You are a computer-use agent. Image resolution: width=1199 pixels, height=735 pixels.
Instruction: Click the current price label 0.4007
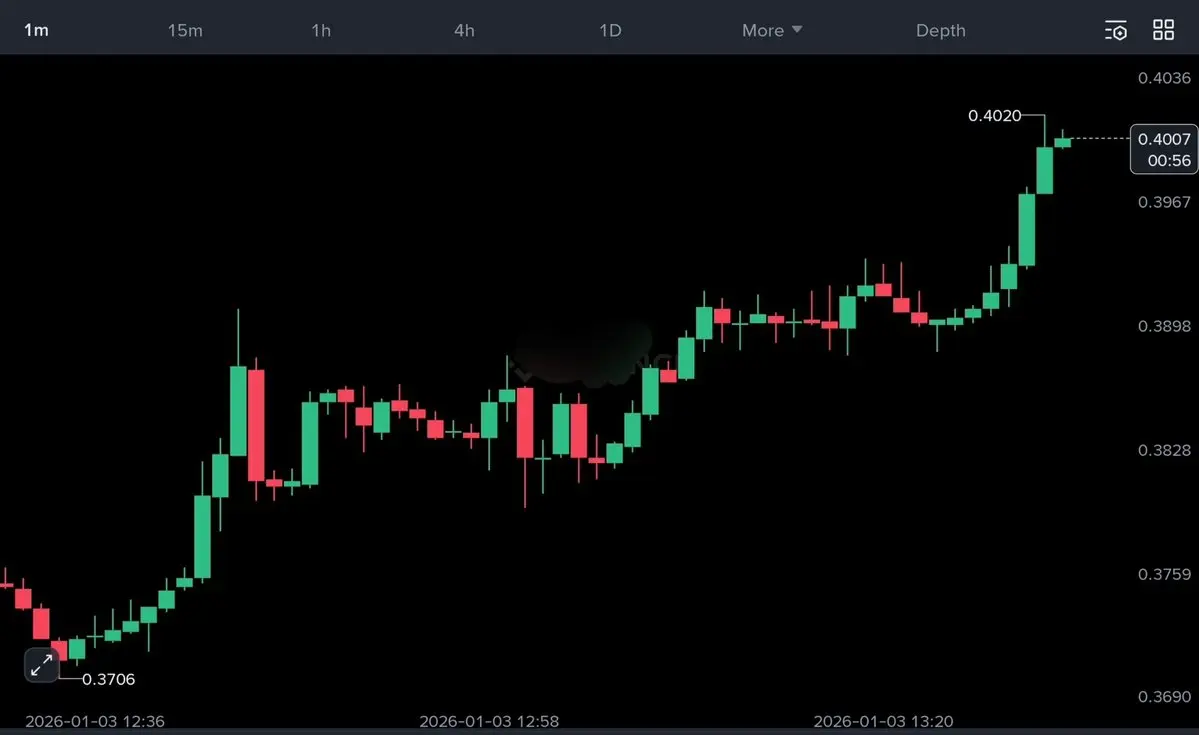tap(1164, 139)
